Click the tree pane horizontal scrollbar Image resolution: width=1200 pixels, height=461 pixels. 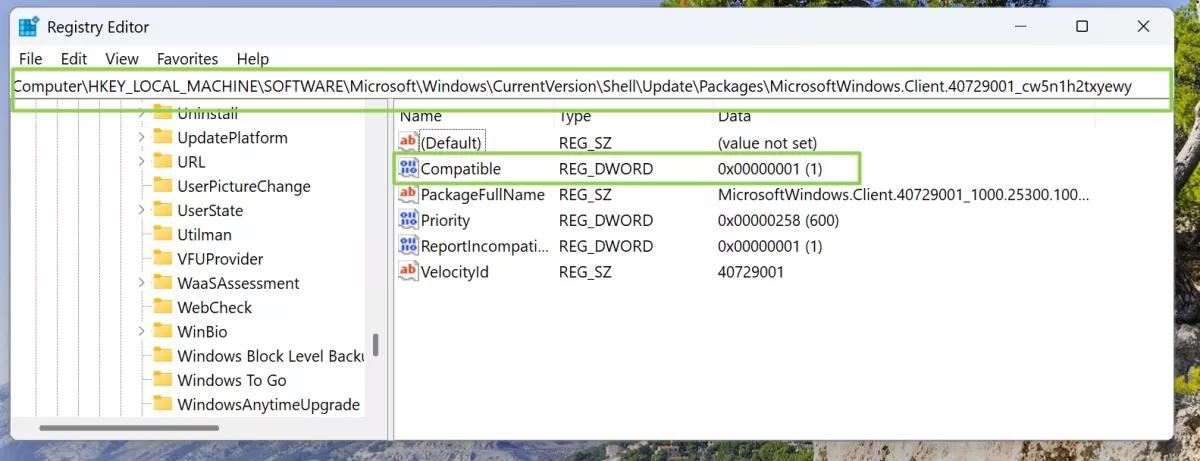tap(129, 428)
